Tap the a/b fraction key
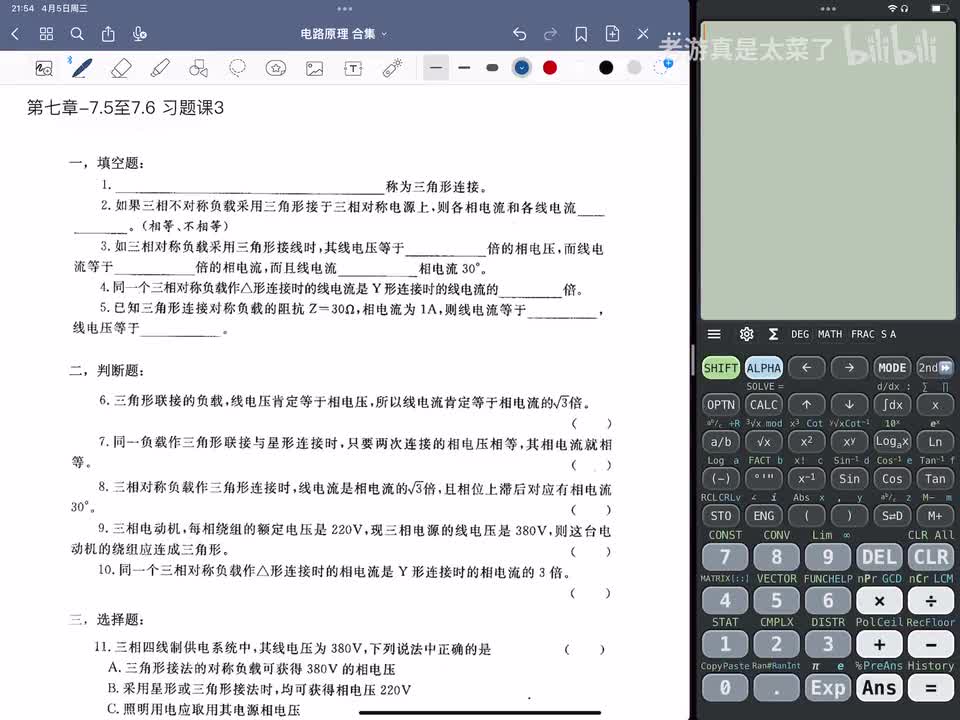The image size is (960, 720). click(x=721, y=441)
